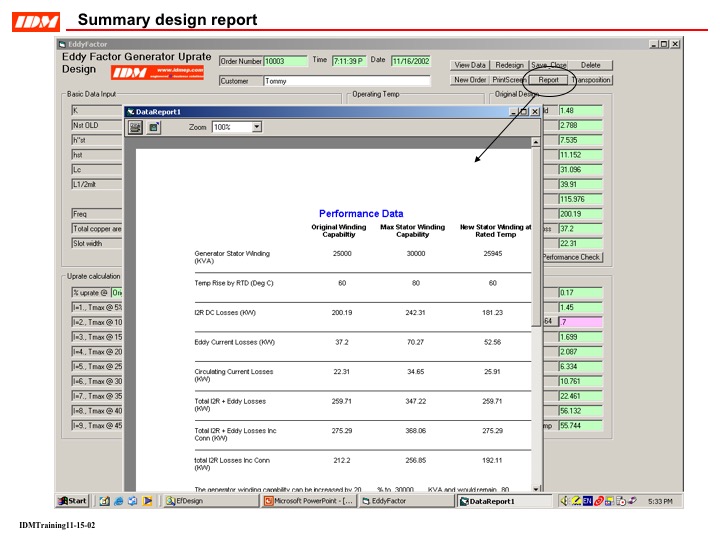720x540 pixels.
Task: Click the Order Number input field
Action: 285,61
